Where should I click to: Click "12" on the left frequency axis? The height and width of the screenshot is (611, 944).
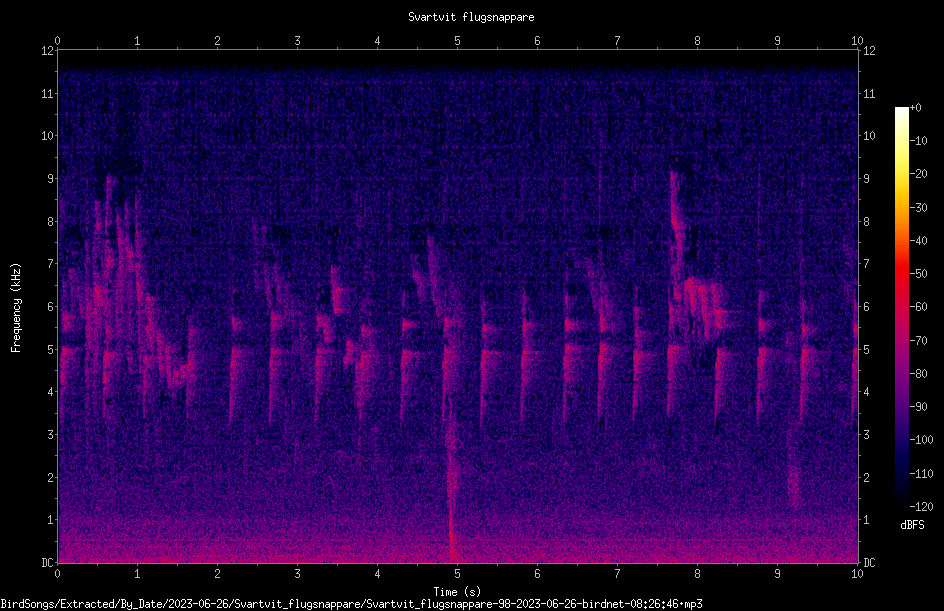click(x=47, y=51)
